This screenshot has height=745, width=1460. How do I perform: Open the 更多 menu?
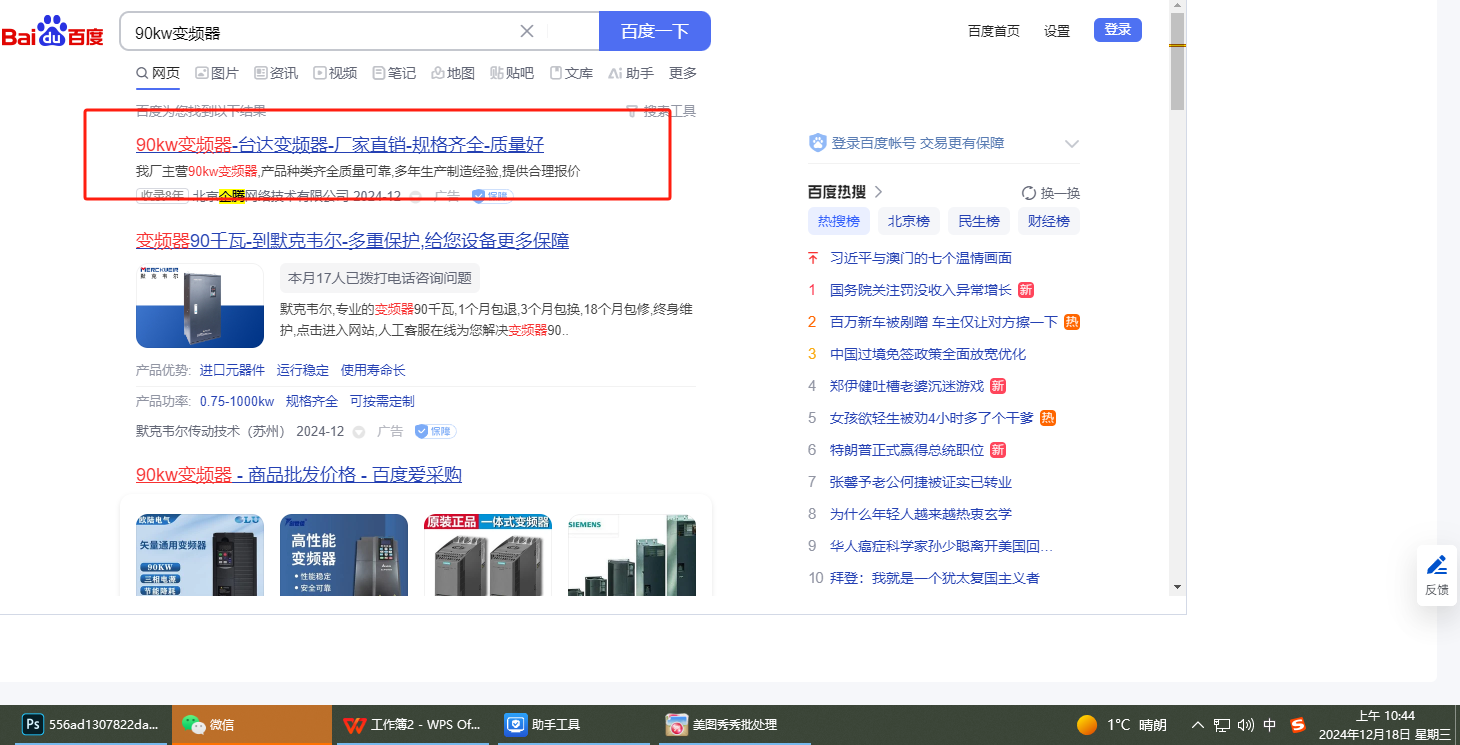click(x=683, y=73)
